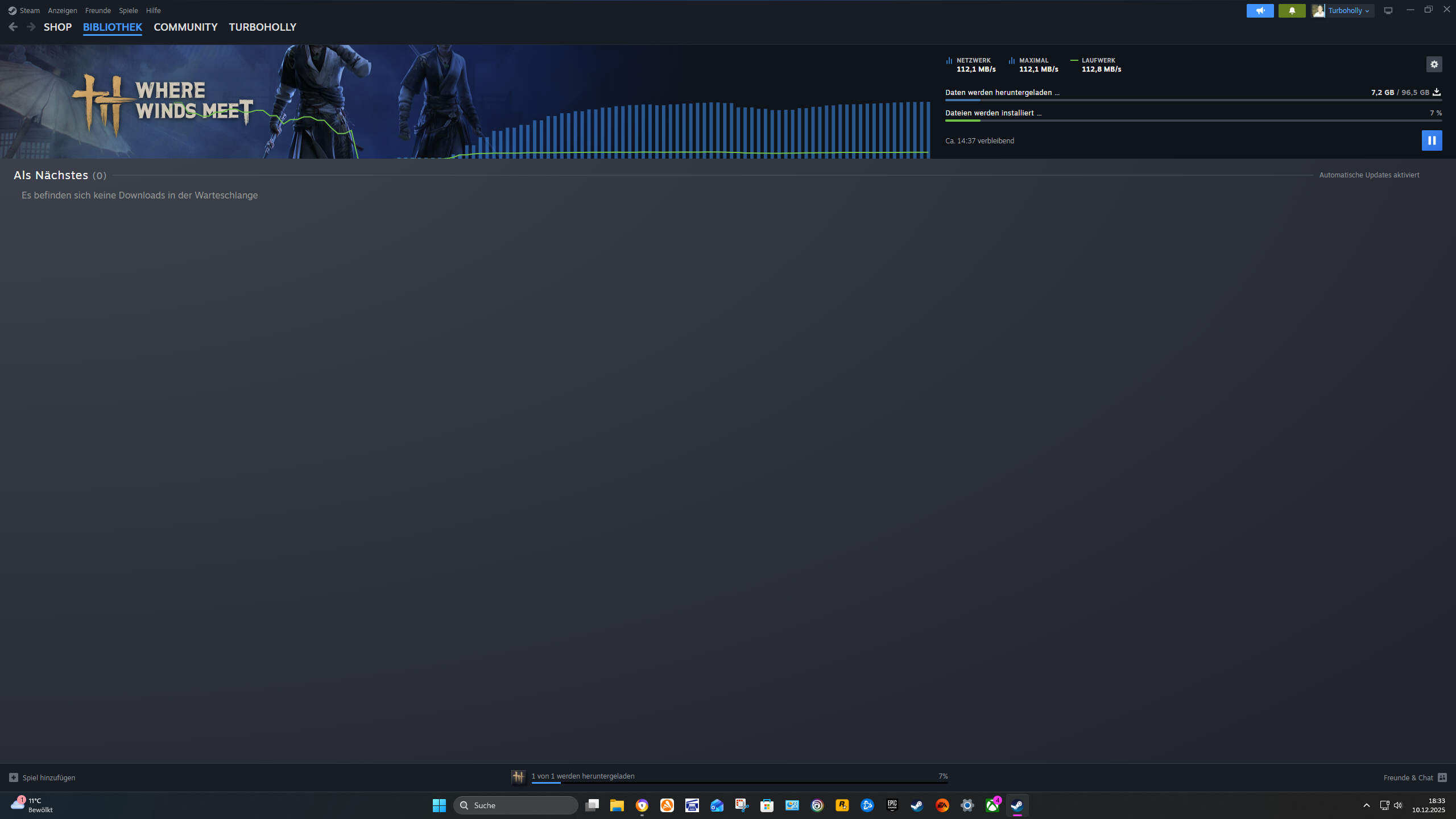Open Ubisoft Connect from taskbar
Viewport: 1456px width, 819px height.
click(817, 805)
